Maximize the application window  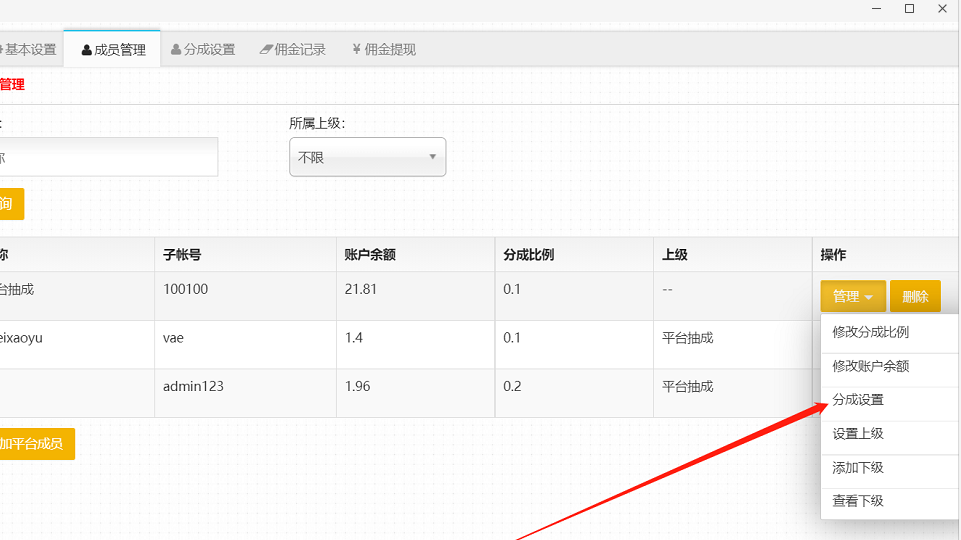click(x=909, y=9)
